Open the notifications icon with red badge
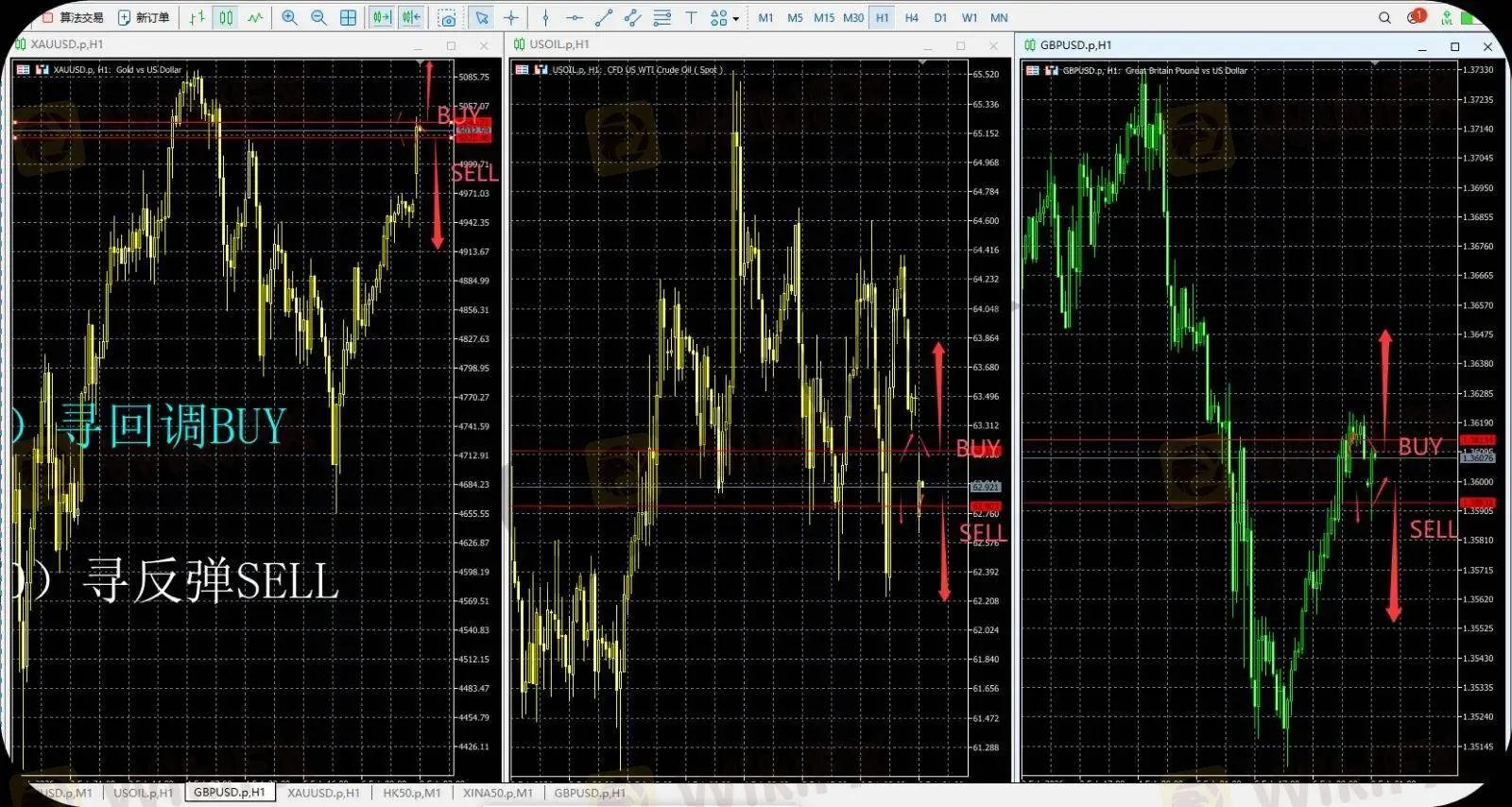Image resolution: width=1512 pixels, height=807 pixels. coord(1415,17)
